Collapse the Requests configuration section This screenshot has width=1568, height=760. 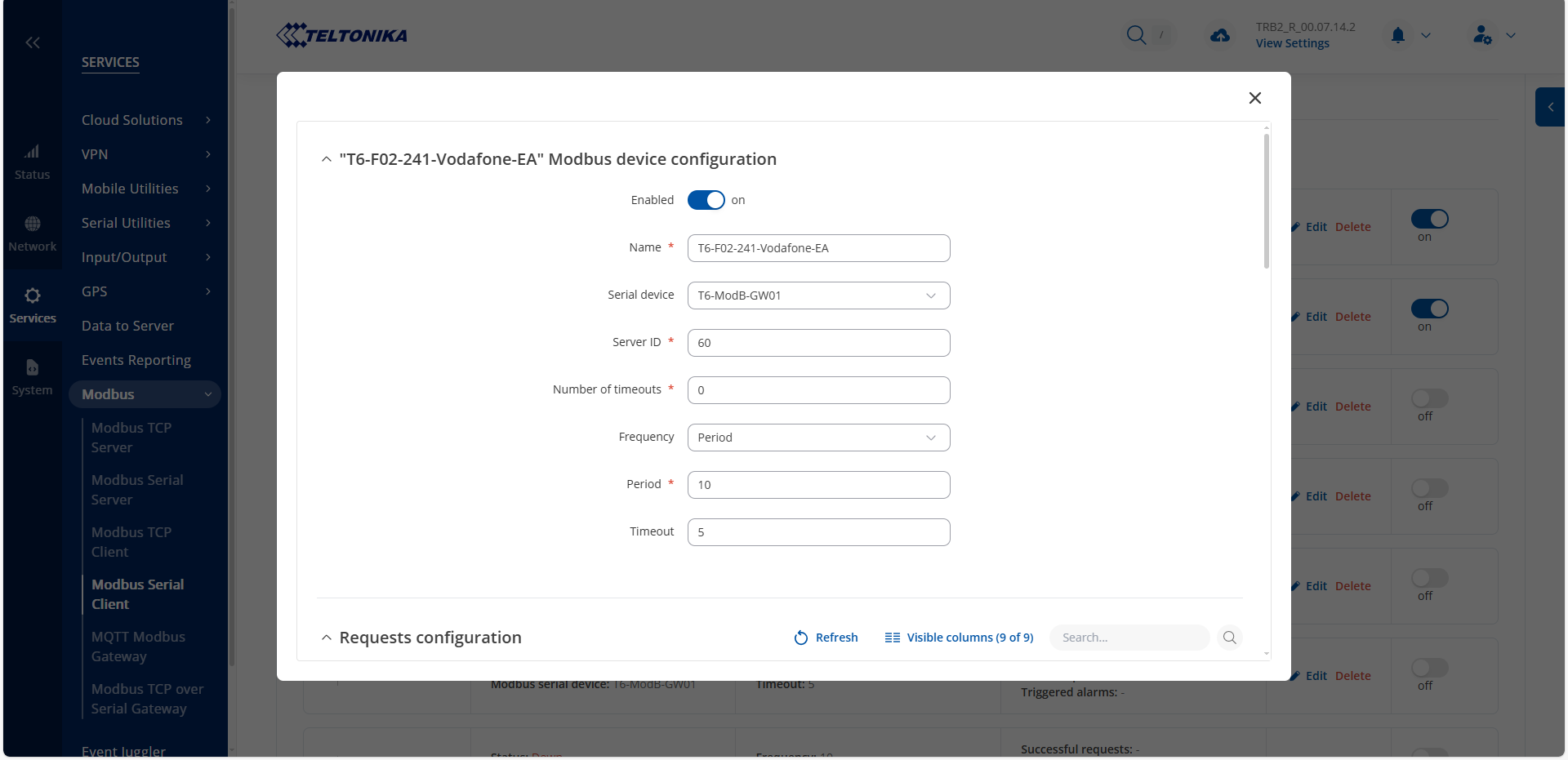pyautogui.click(x=327, y=638)
